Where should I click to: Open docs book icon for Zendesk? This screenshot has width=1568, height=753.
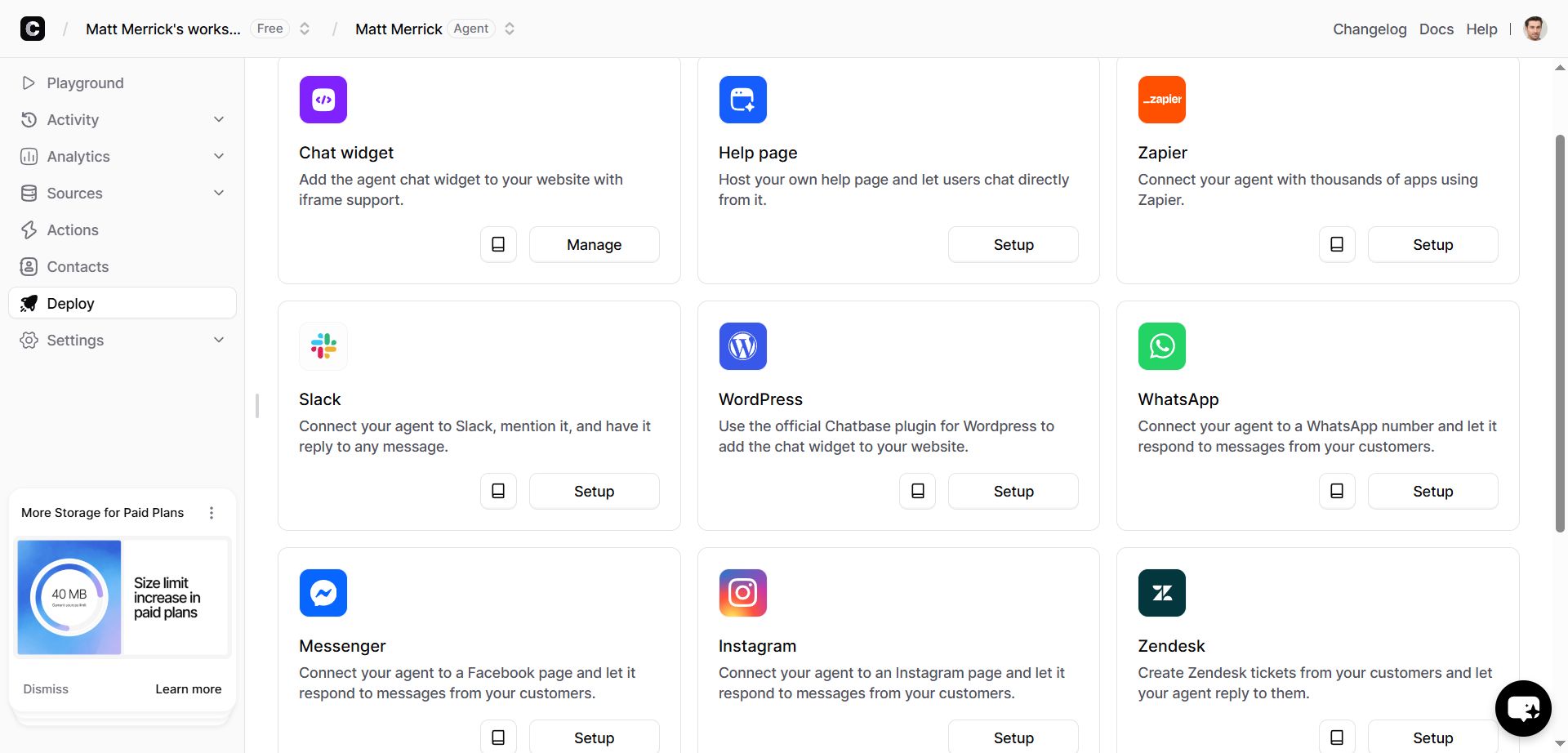click(x=1337, y=737)
